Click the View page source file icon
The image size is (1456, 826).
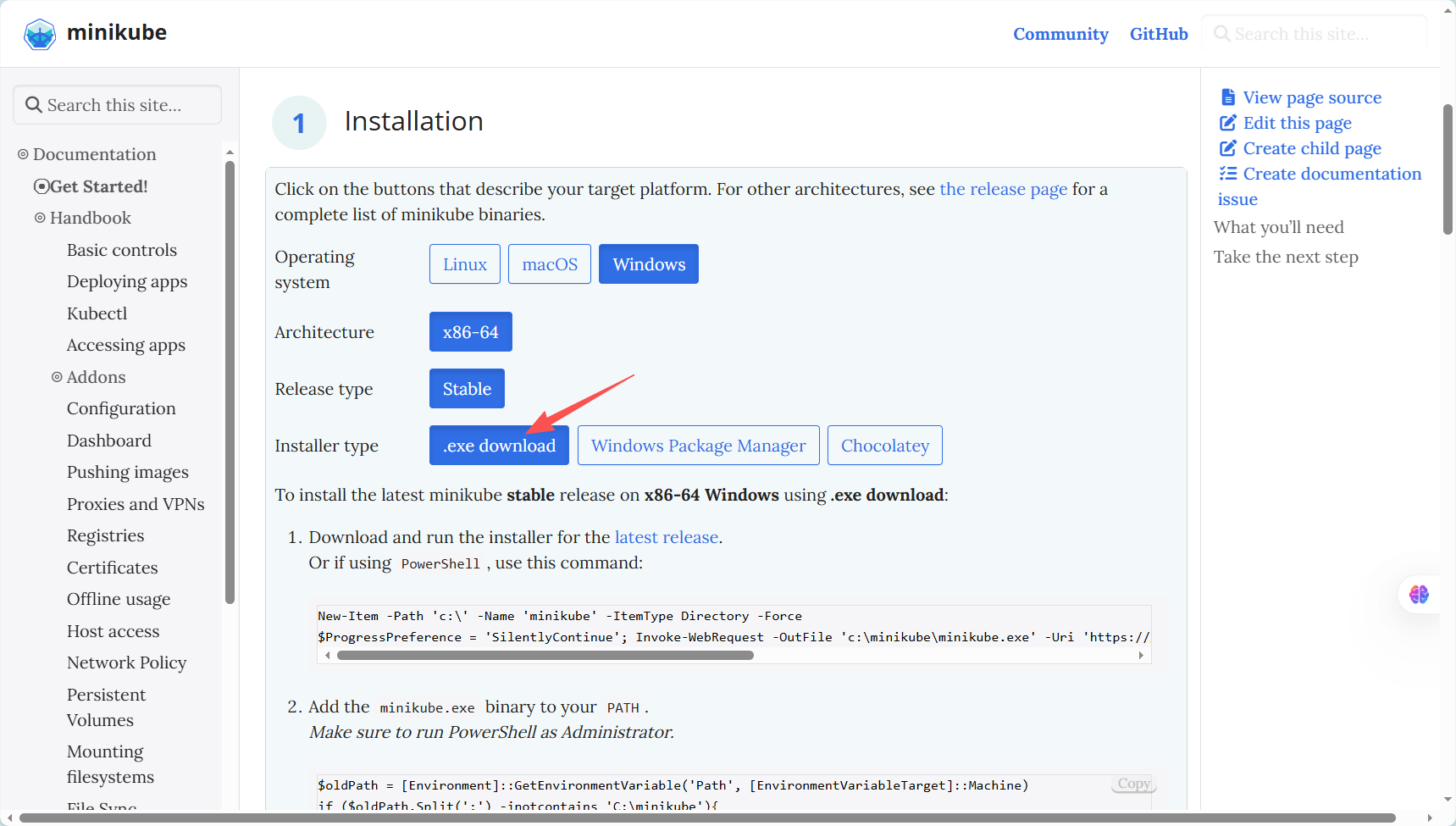point(1227,97)
